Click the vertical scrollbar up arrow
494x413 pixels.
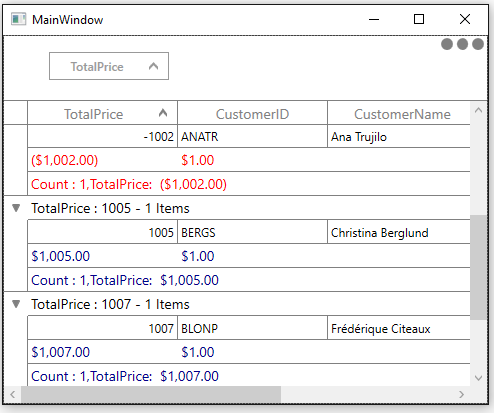[478, 110]
